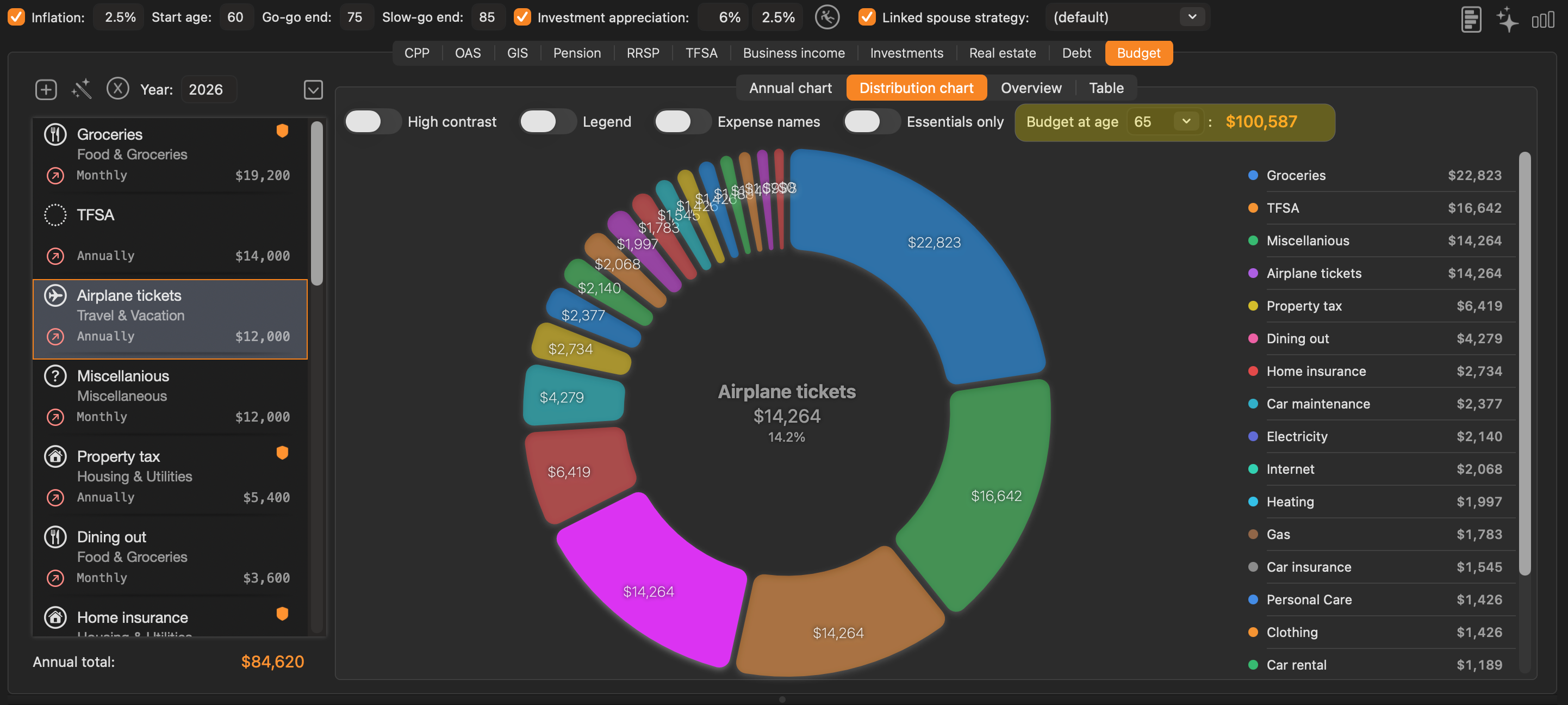
Task: Click the essential shield badge on Groceries
Action: (x=282, y=131)
